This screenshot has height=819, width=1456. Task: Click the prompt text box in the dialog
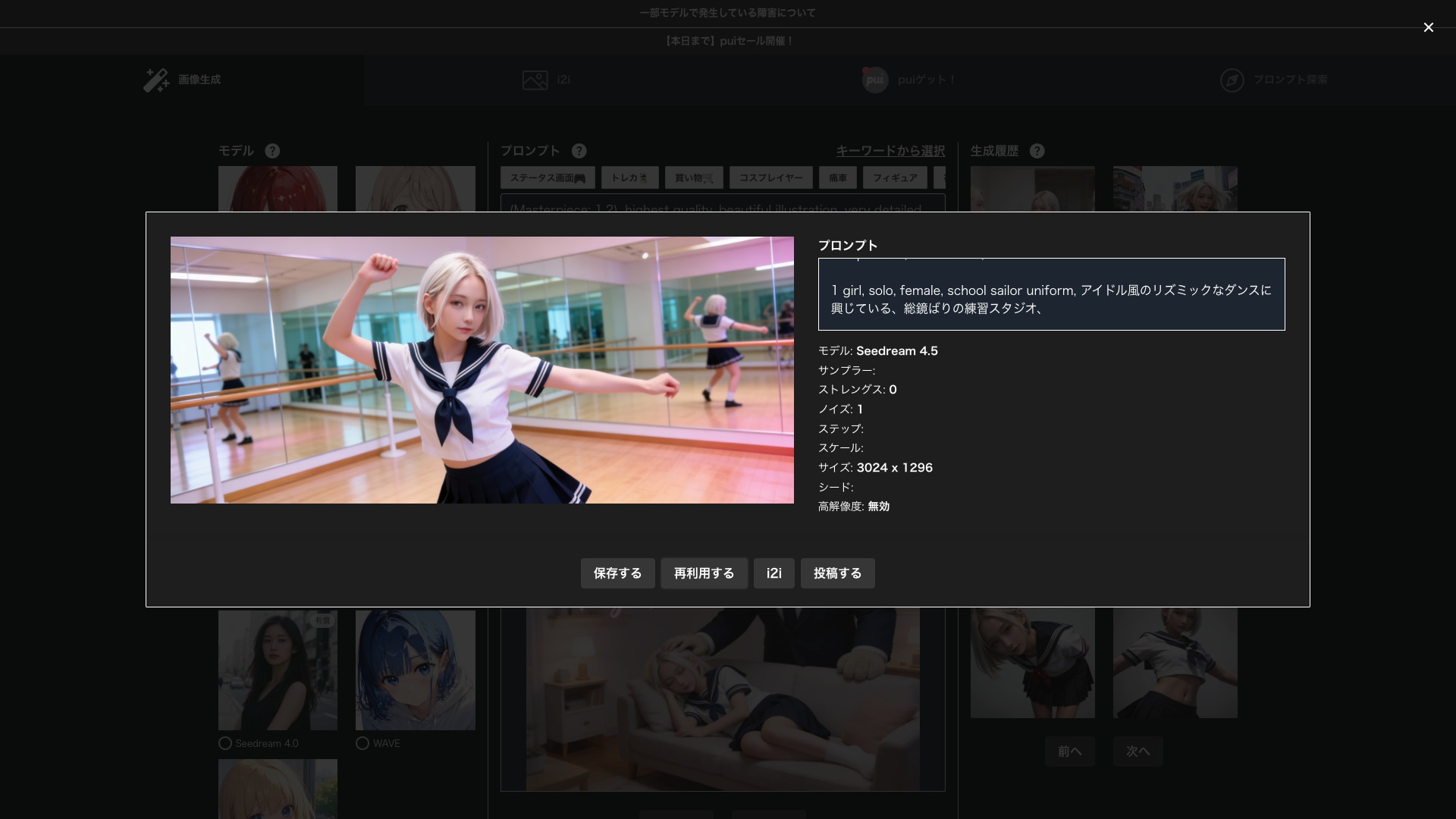[1051, 294]
